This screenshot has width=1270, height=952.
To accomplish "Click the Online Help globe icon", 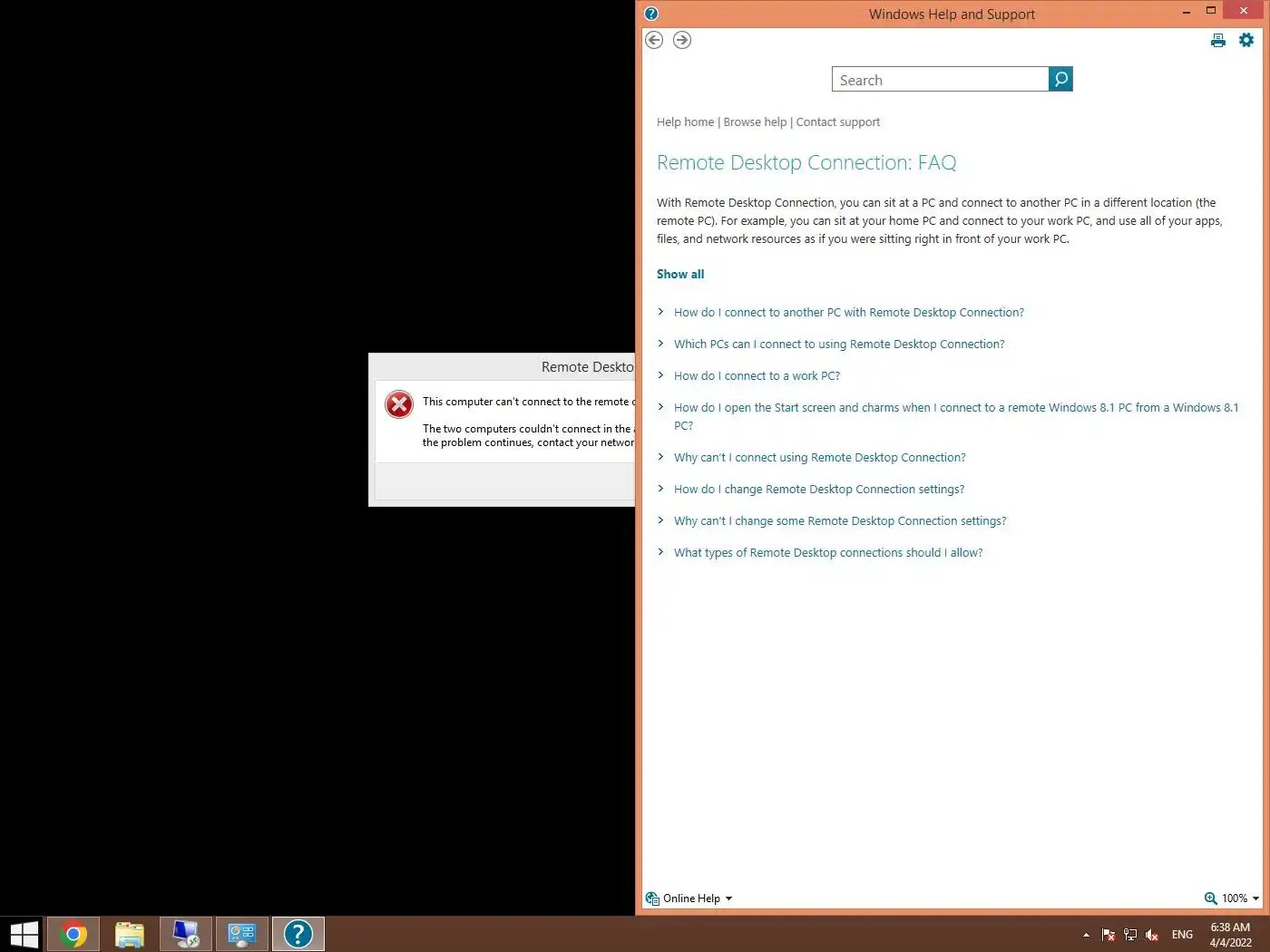I will (652, 899).
